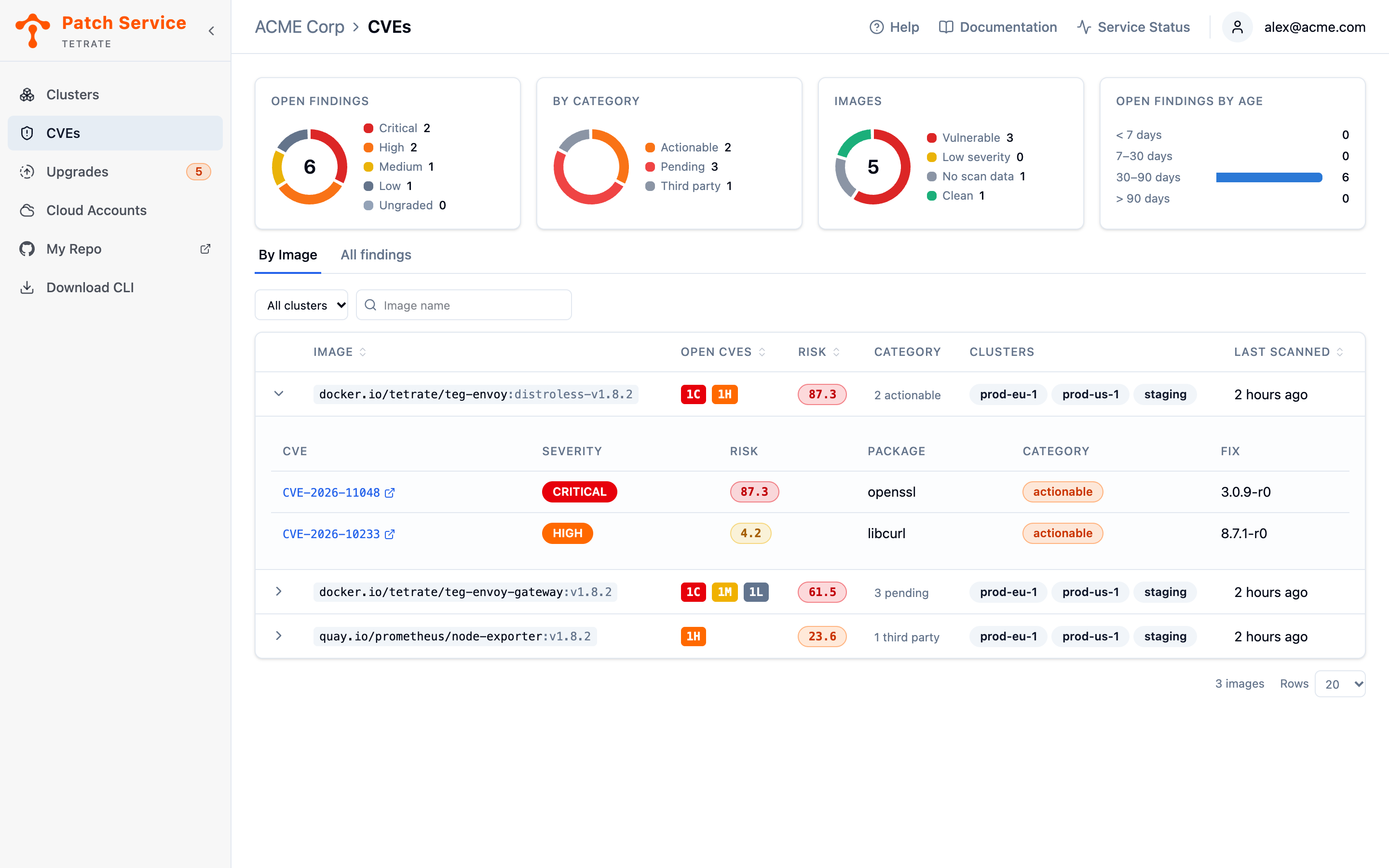1389x868 pixels.
Task: Click the prod-eu-1 chip on node-exporter row
Action: pos(1008,636)
